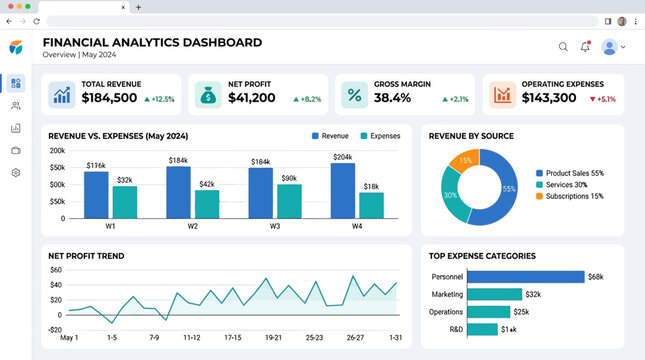Screen dimensions: 645x360
Task: Go back with the browser back arrow
Action: click(9, 21)
